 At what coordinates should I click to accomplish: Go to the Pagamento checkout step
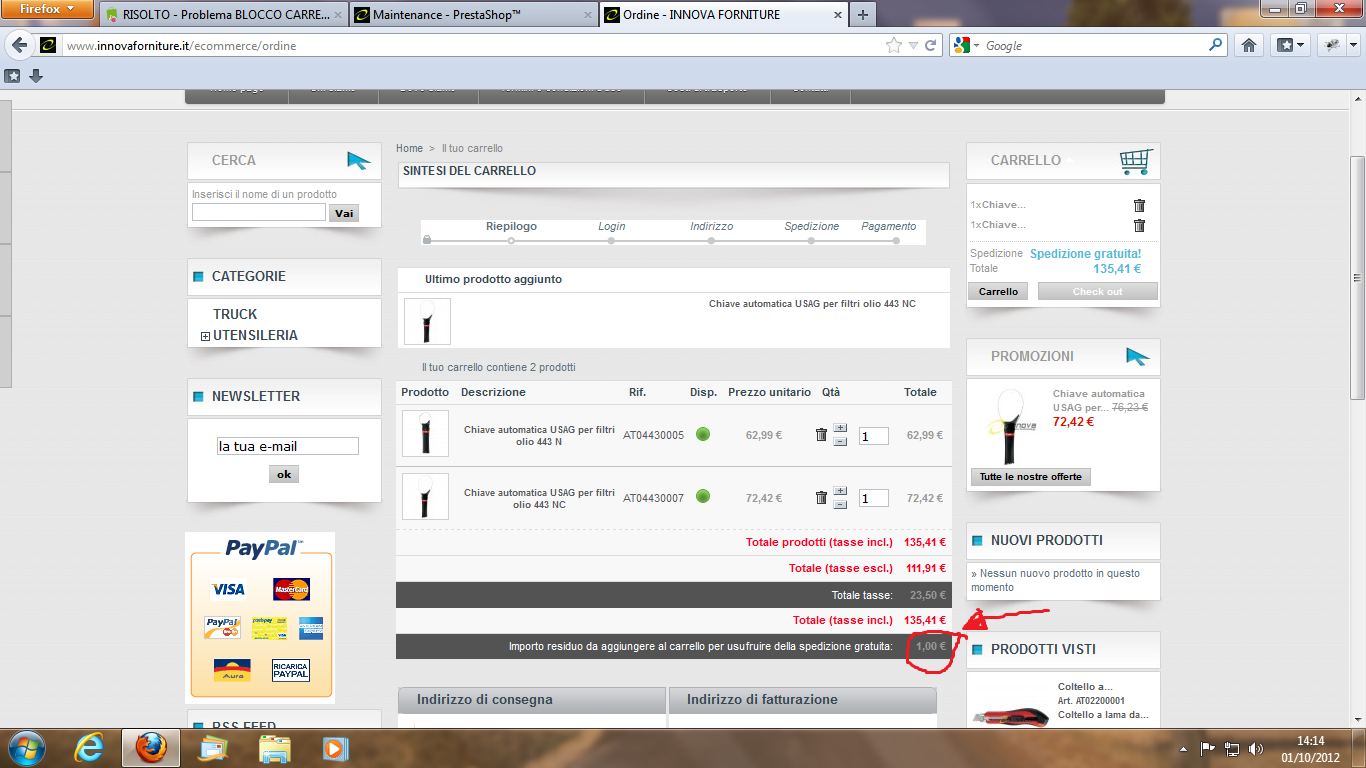(889, 227)
